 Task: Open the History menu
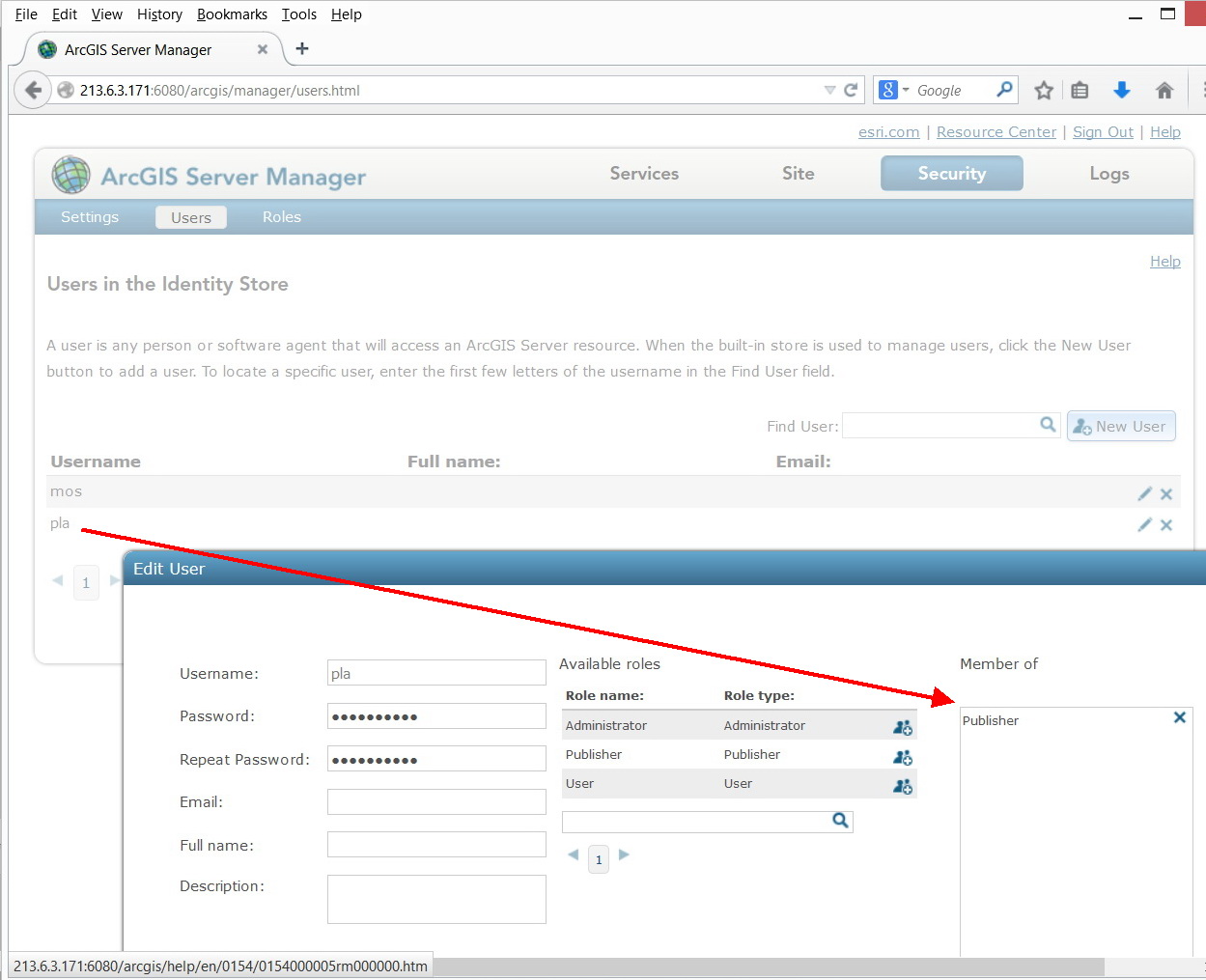[159, 14]
